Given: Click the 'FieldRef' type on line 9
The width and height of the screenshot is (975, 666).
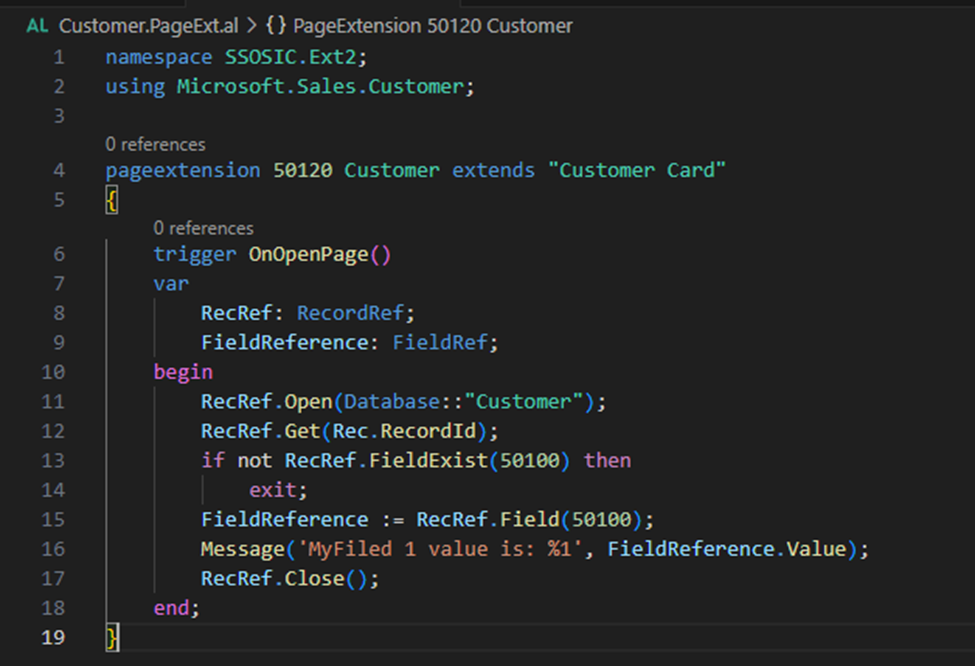Looking at the screenshot, I should [440, 343].
